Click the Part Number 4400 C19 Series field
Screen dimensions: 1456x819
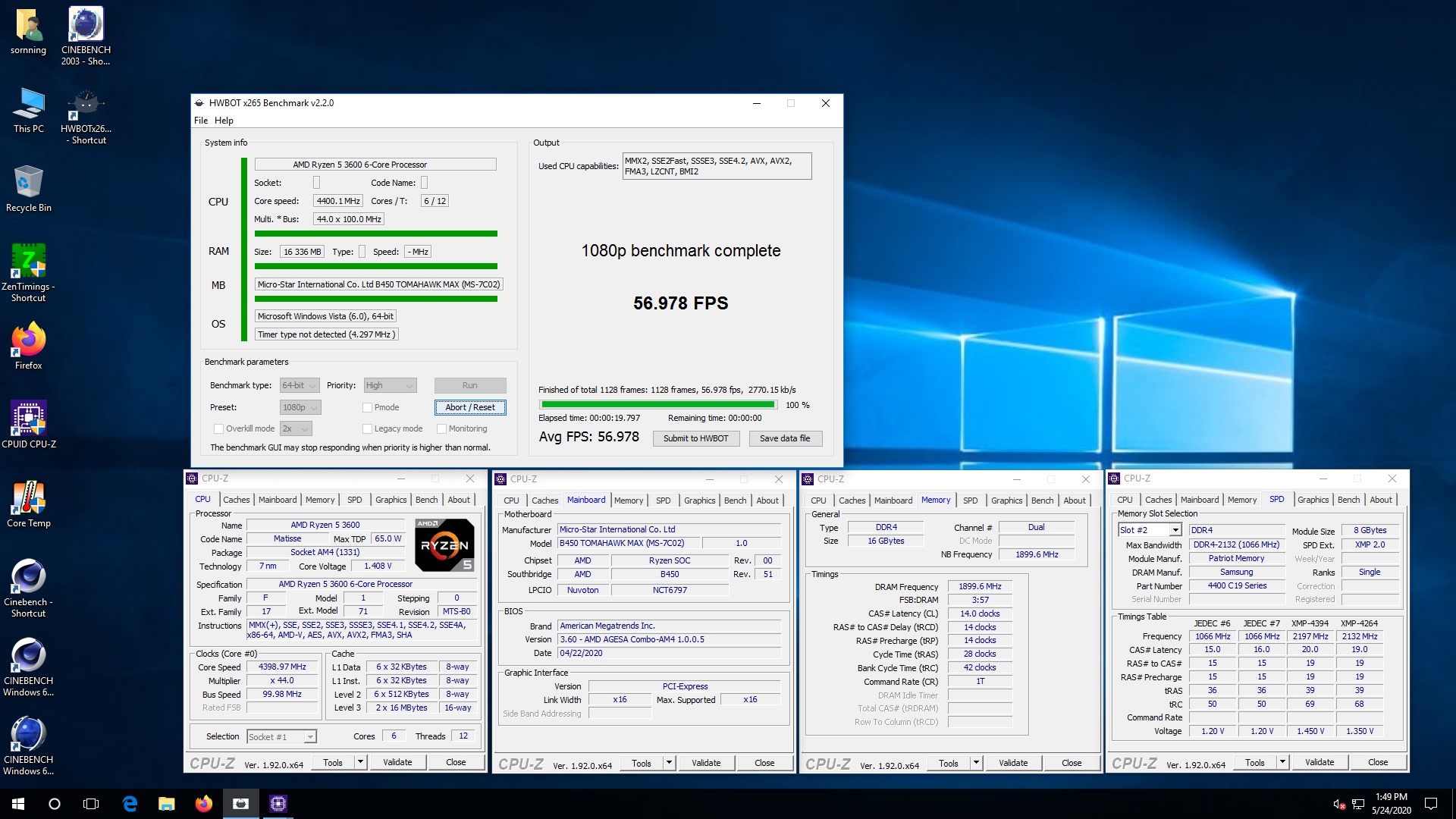(1237, 585)
